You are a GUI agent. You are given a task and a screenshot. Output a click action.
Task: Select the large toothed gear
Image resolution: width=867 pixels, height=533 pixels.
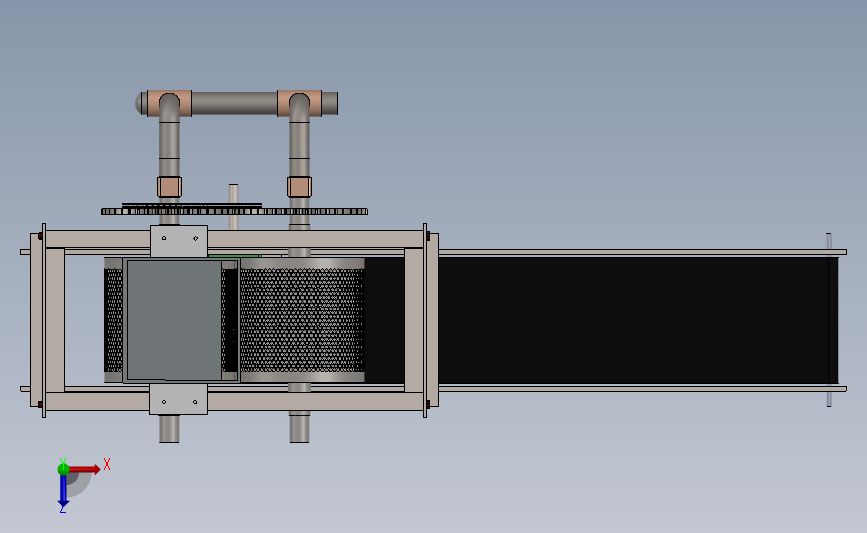click(234, 211)
